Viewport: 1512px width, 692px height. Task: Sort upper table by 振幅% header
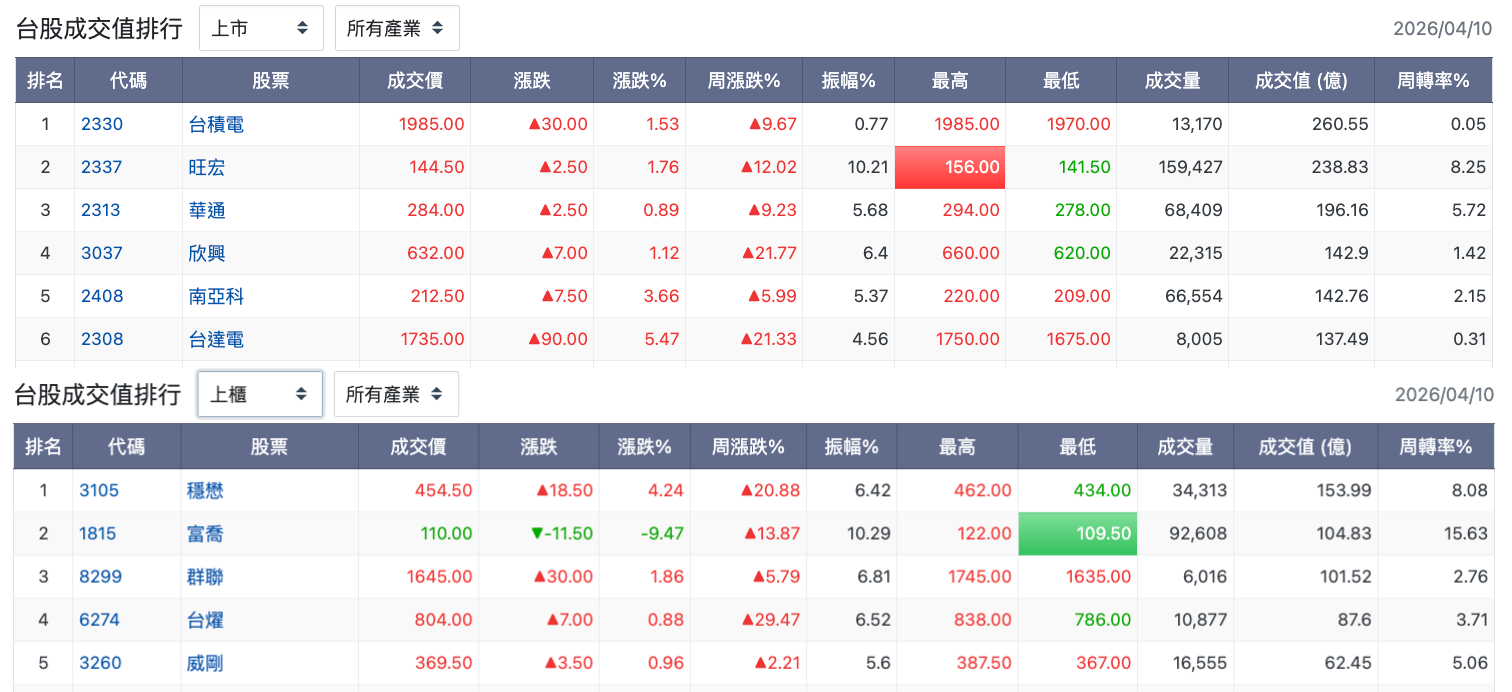point(848,81)
